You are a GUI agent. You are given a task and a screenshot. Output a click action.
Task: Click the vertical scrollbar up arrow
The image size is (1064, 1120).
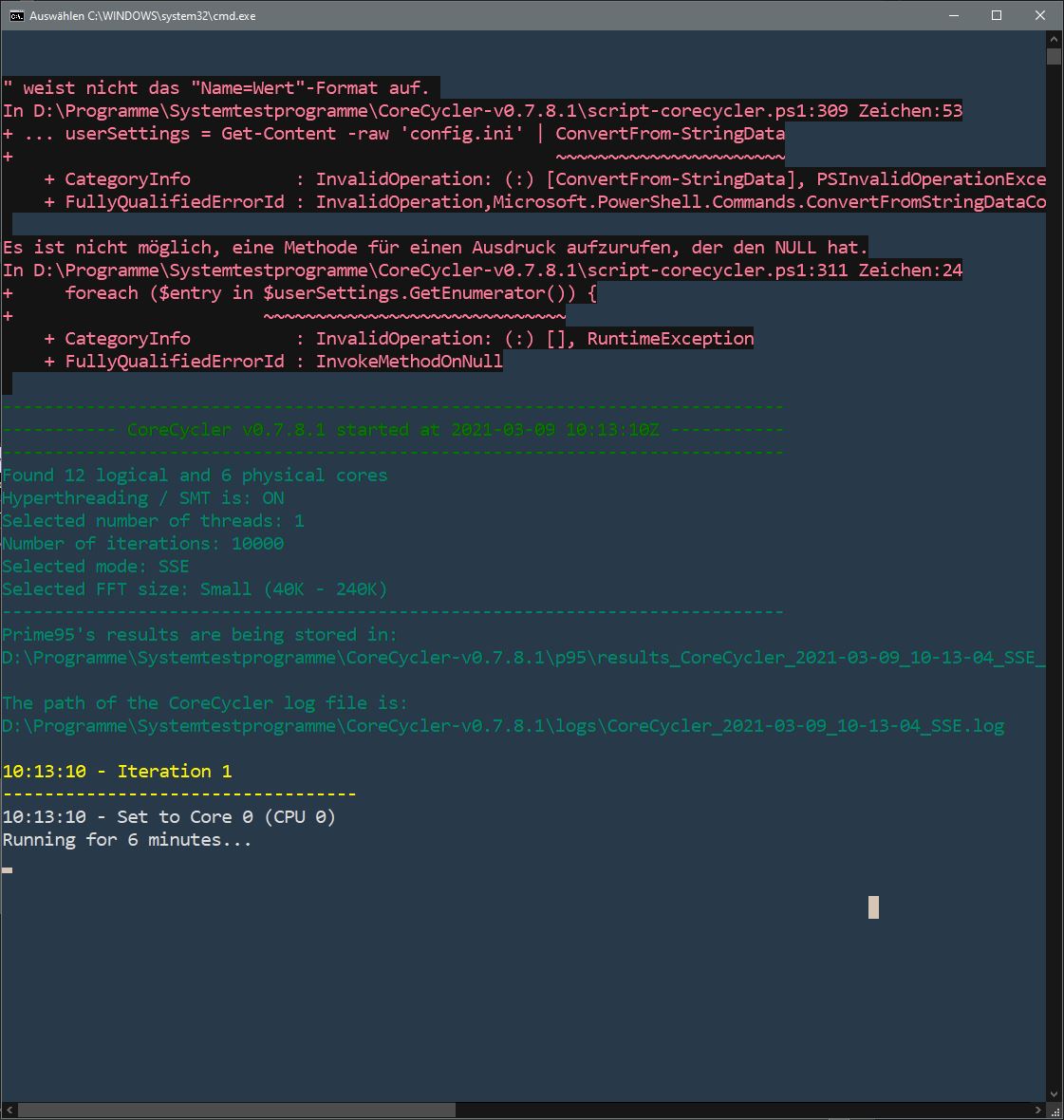(x=1054, y=39)
